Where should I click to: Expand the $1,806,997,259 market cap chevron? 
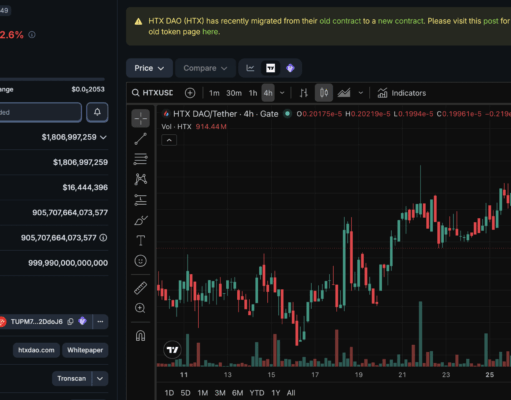(x=103, y=137)
